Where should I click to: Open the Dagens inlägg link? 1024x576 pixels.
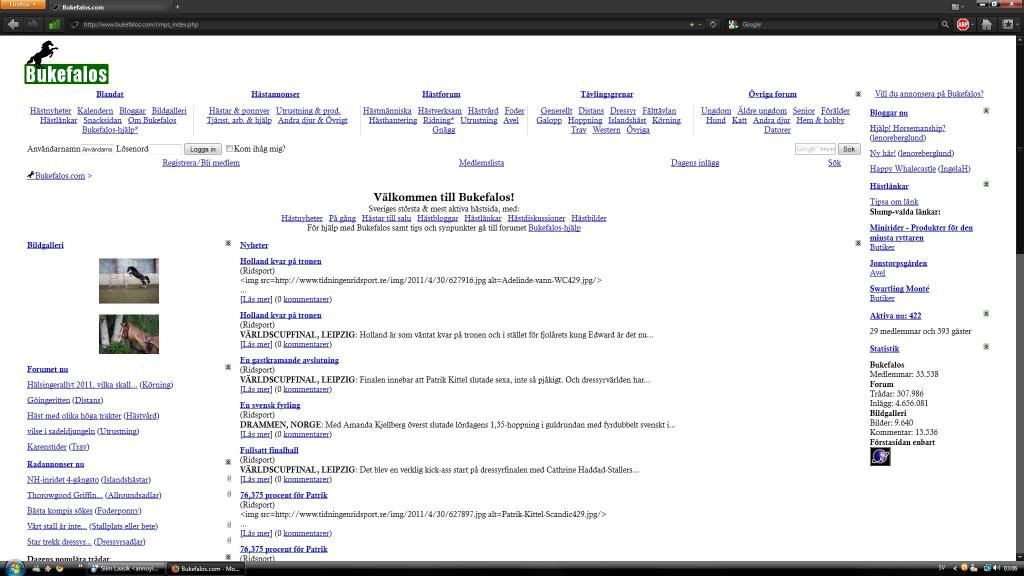[695, 163]
